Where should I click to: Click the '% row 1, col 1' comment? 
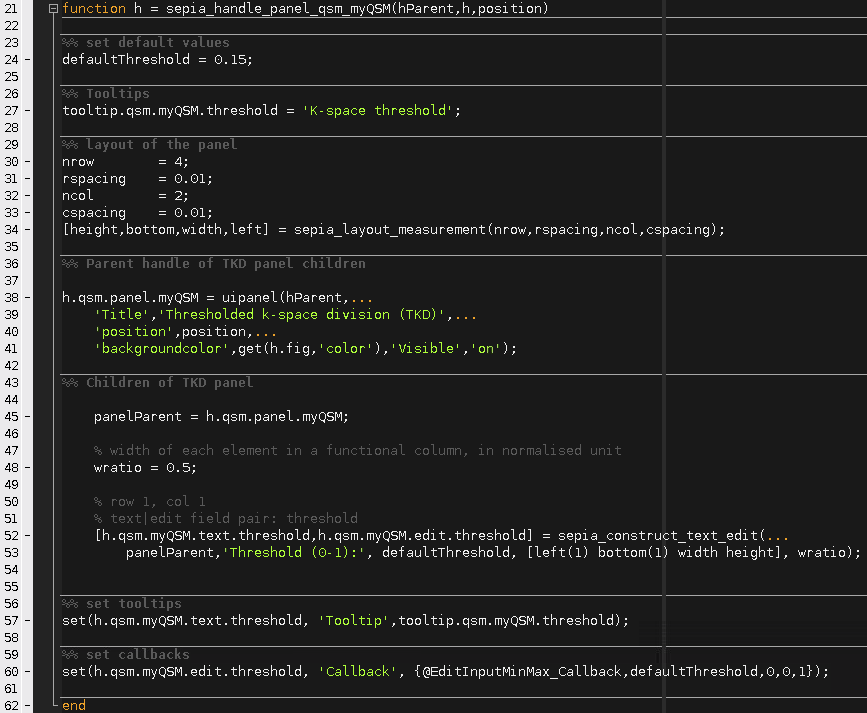click(x=150, y=502)
